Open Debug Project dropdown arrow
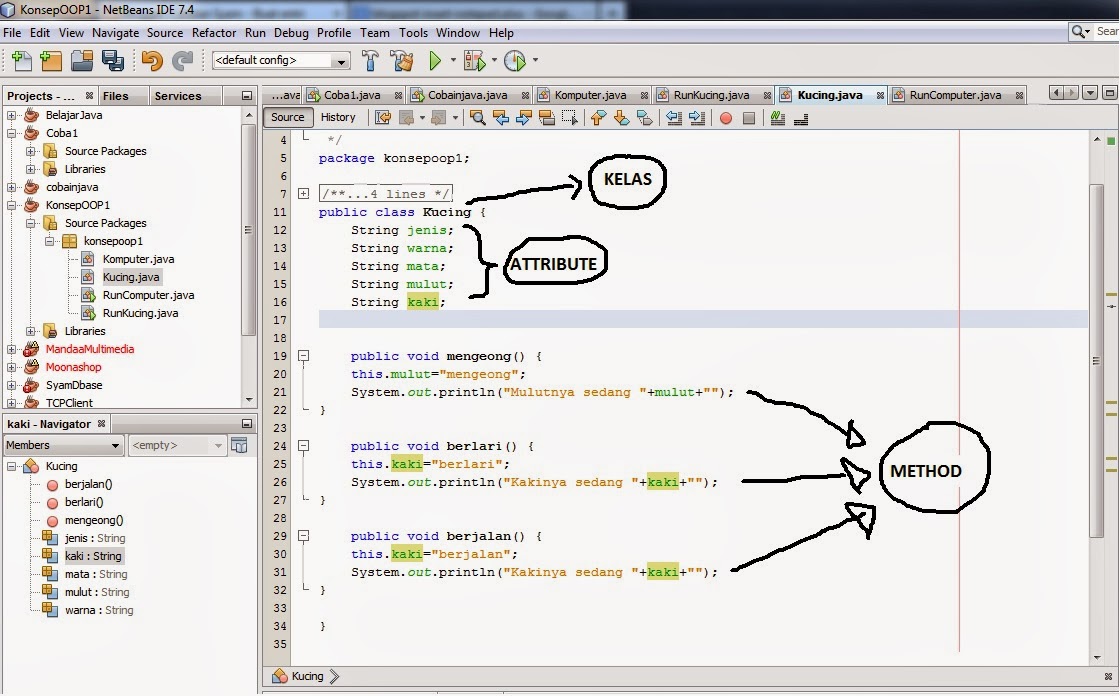Screen dimensions: 1120x696 click(494, 61)
